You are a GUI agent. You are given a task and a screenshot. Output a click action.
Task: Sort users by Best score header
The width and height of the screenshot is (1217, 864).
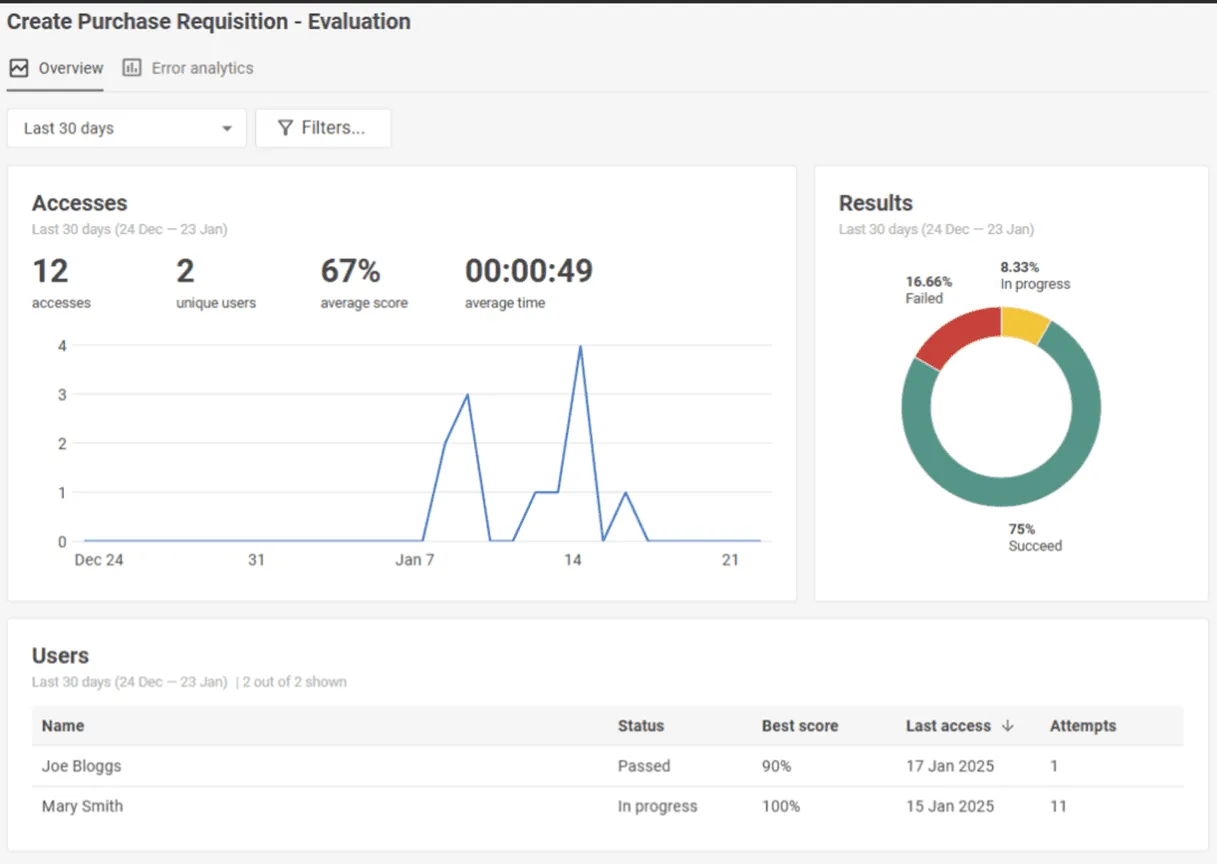(x=800, y=726)
